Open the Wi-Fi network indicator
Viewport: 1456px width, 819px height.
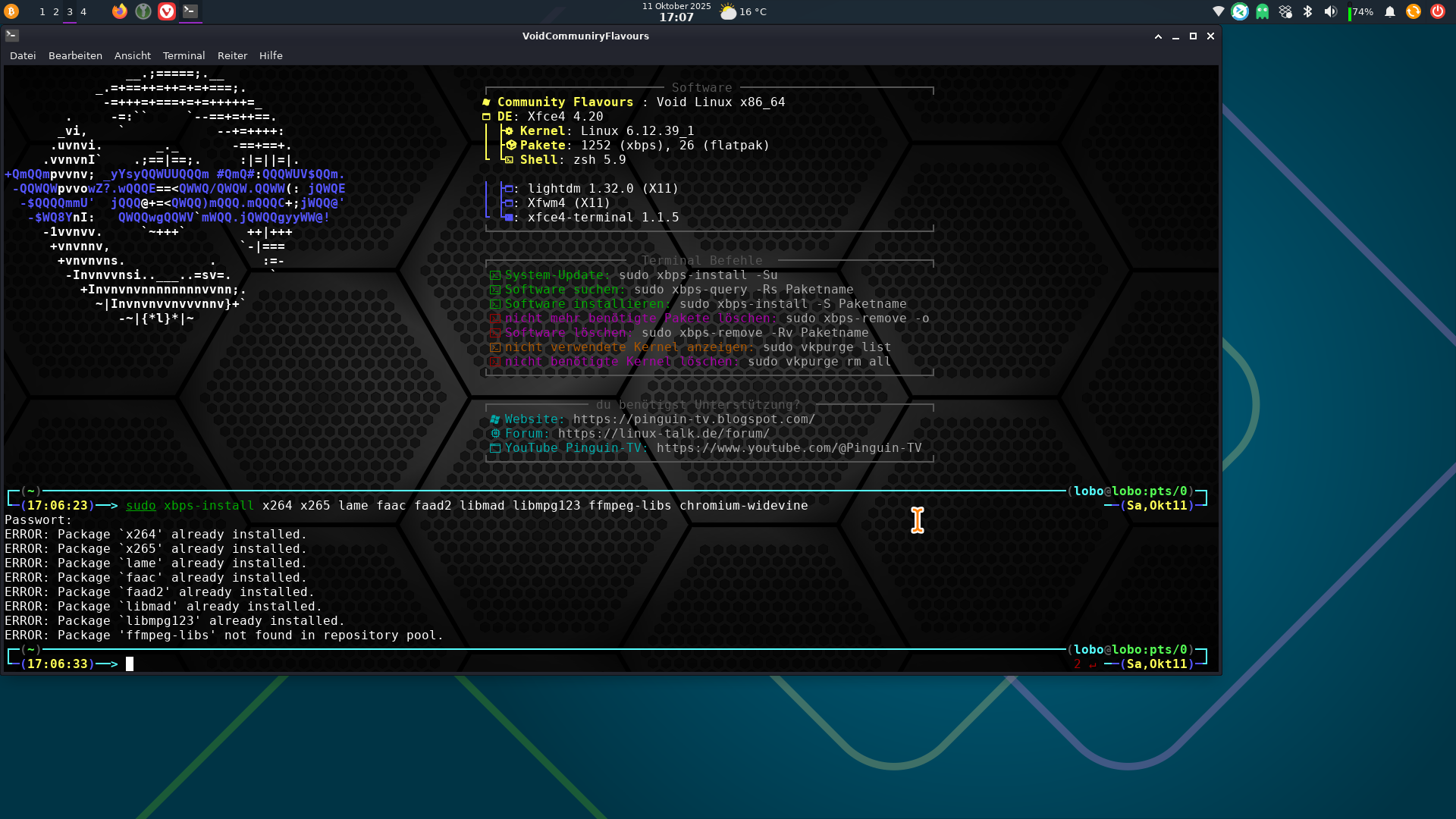click(x=1218, y=11)
